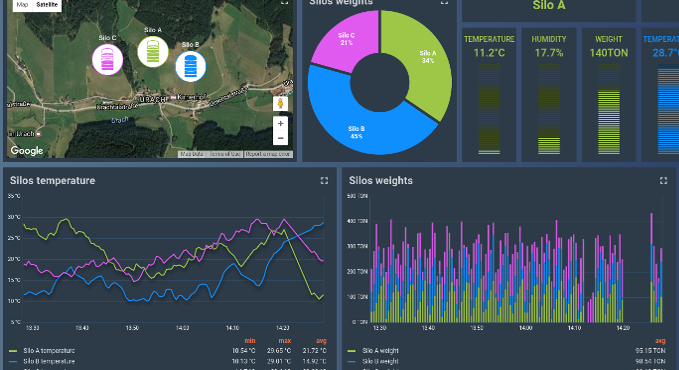Zoom in the map with plus button

coord(280,123)
